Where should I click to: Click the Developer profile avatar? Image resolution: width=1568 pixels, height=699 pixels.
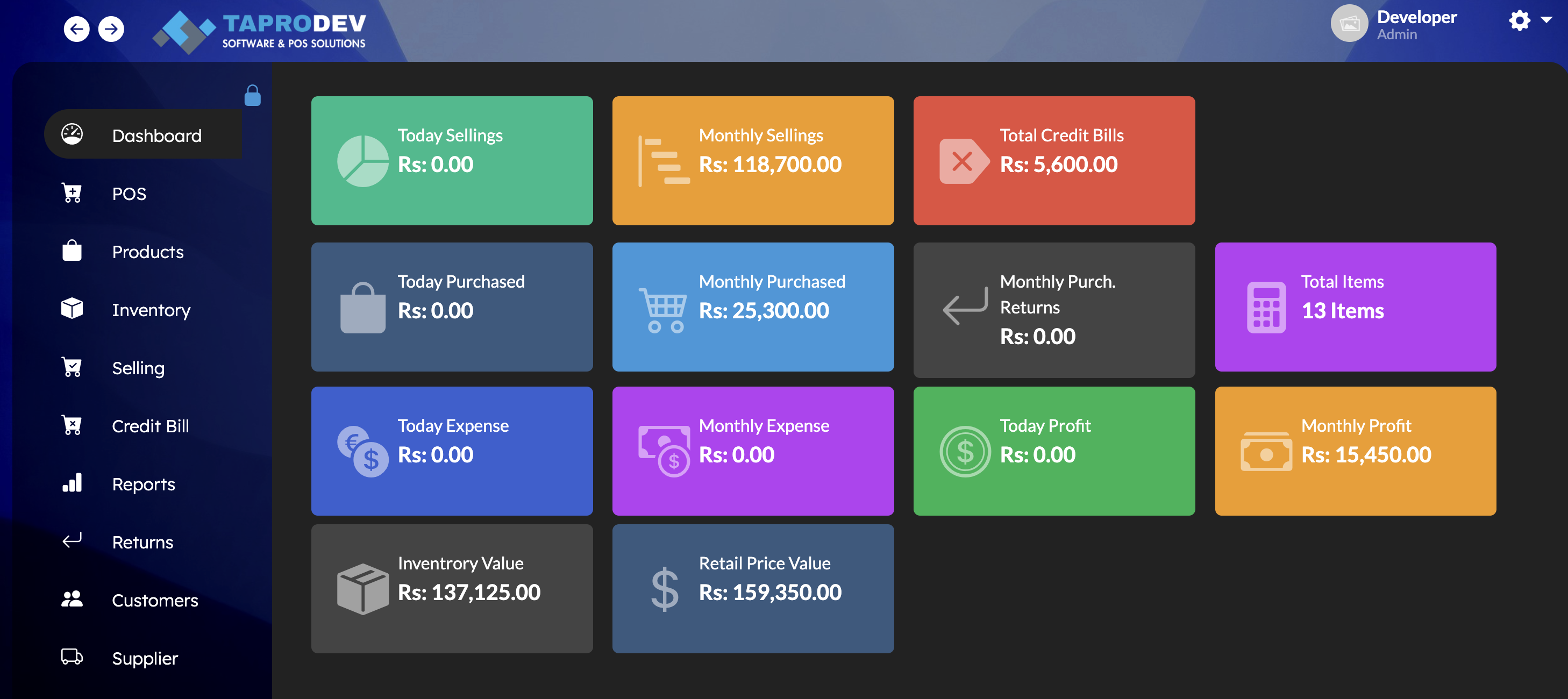click(x=1349, y=24)
